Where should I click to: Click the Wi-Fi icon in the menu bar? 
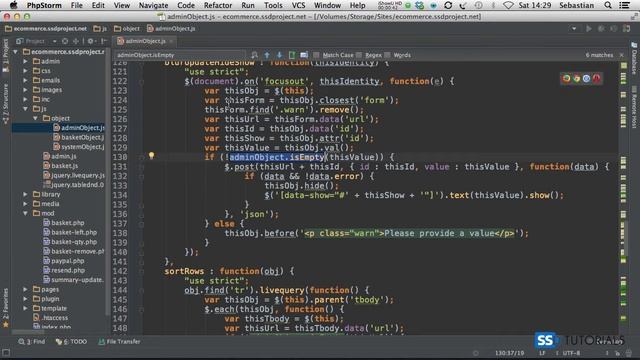tap(508, 5)
